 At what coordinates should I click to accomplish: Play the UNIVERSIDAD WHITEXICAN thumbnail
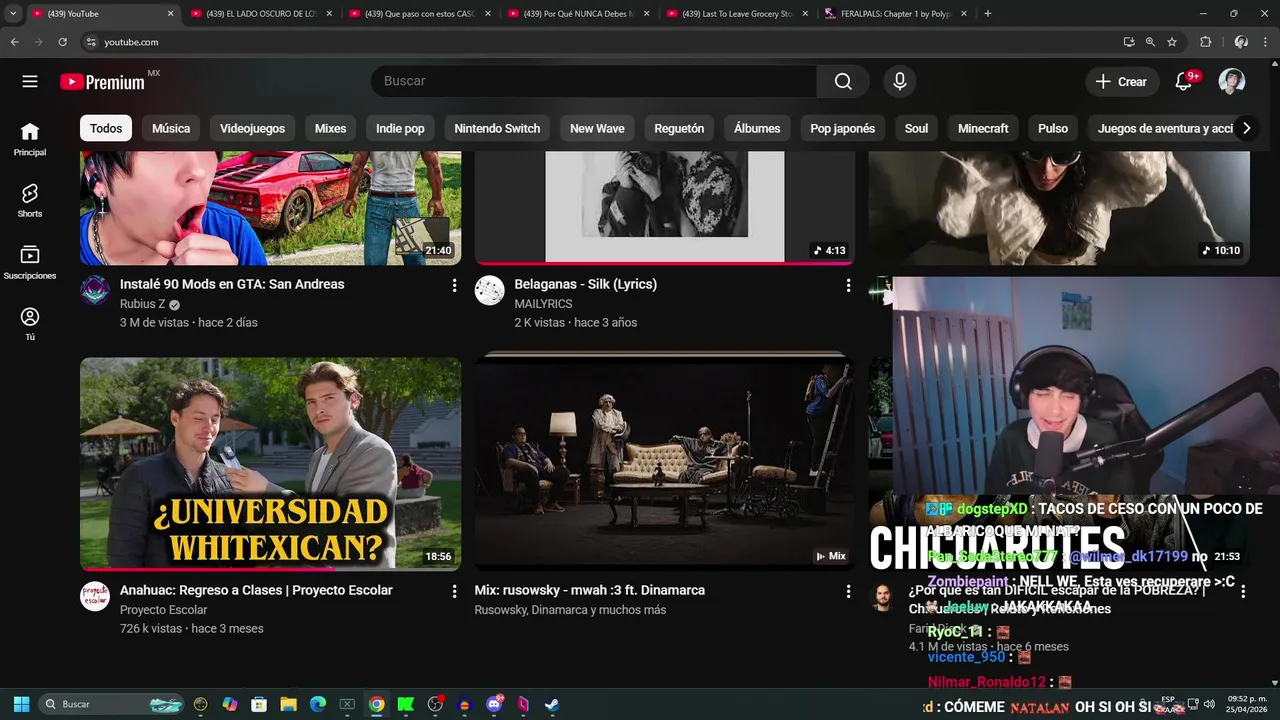270,464
